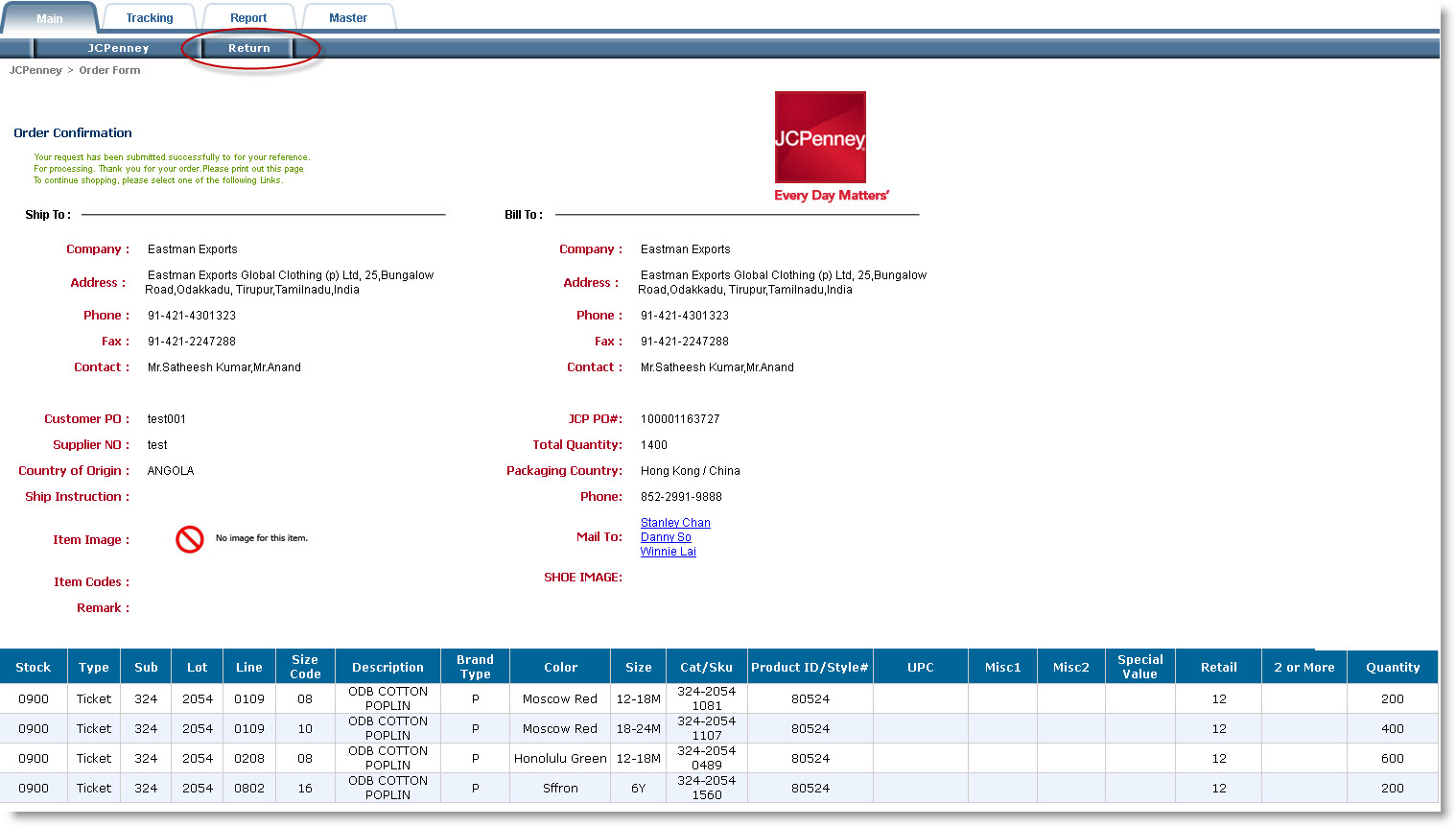This screenshot has width=1456, height=827.
Task: Click the quantity value 400
Action: 1393,729
